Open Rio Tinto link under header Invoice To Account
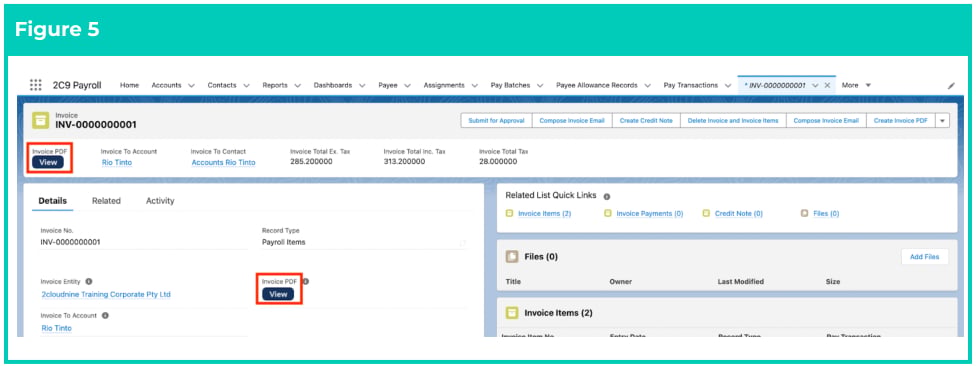 pyautogui.click(x=117, y=162)
